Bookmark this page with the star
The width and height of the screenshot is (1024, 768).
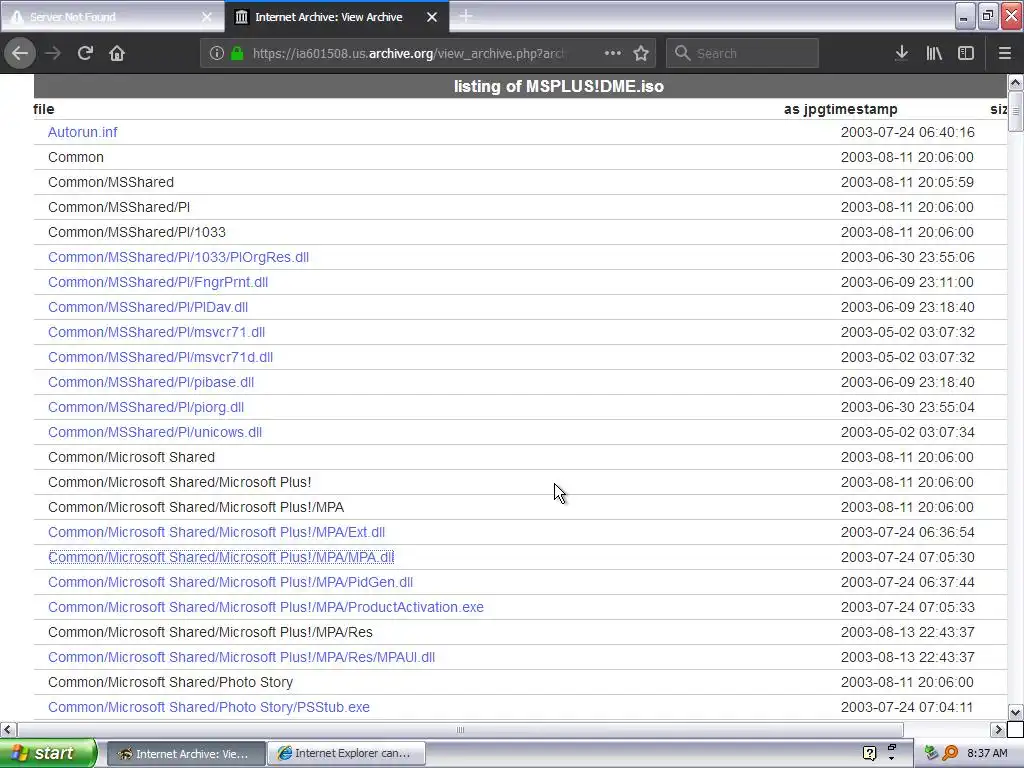pos(641,53)
